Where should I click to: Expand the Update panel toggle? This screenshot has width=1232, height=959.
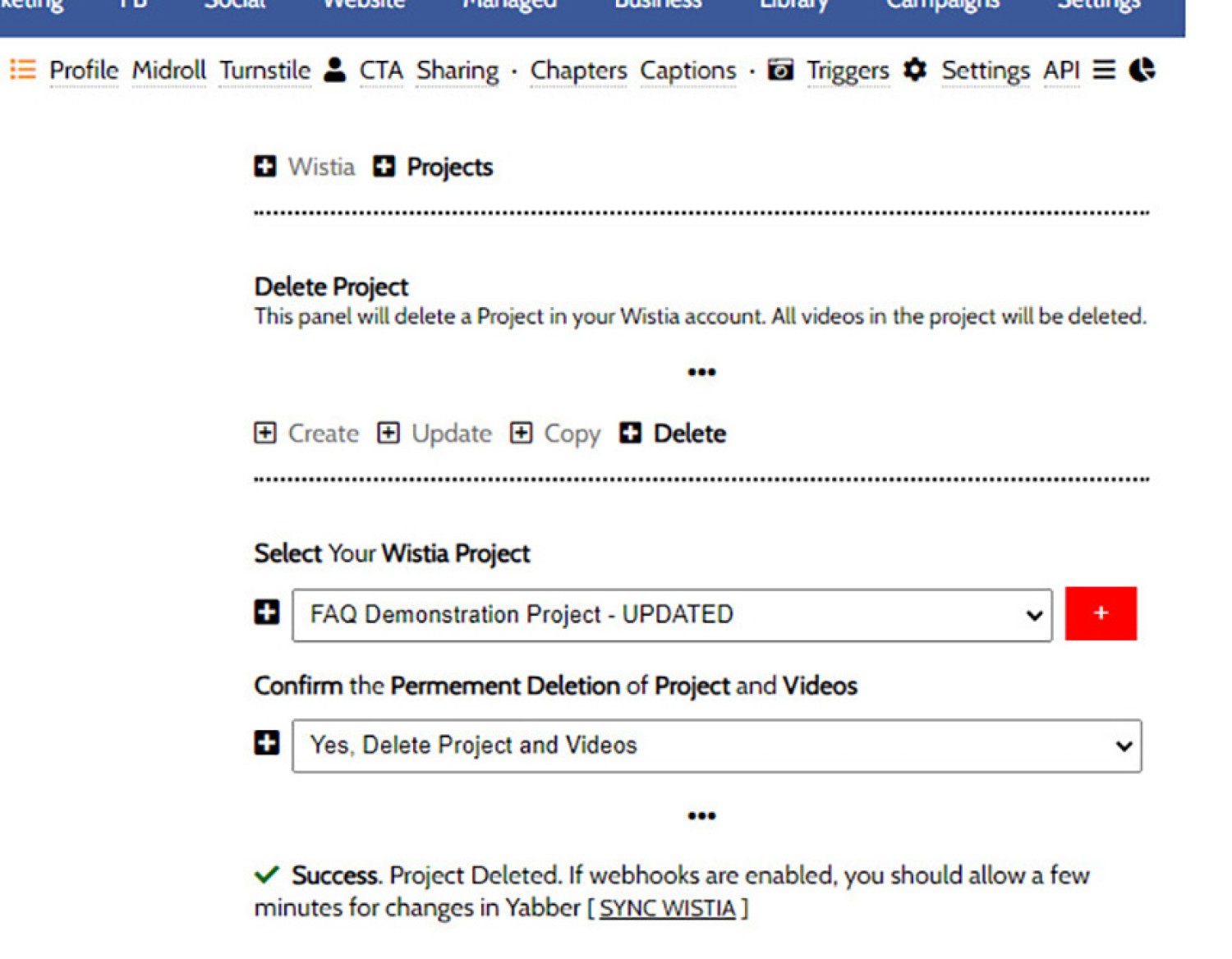click(388, 433)
